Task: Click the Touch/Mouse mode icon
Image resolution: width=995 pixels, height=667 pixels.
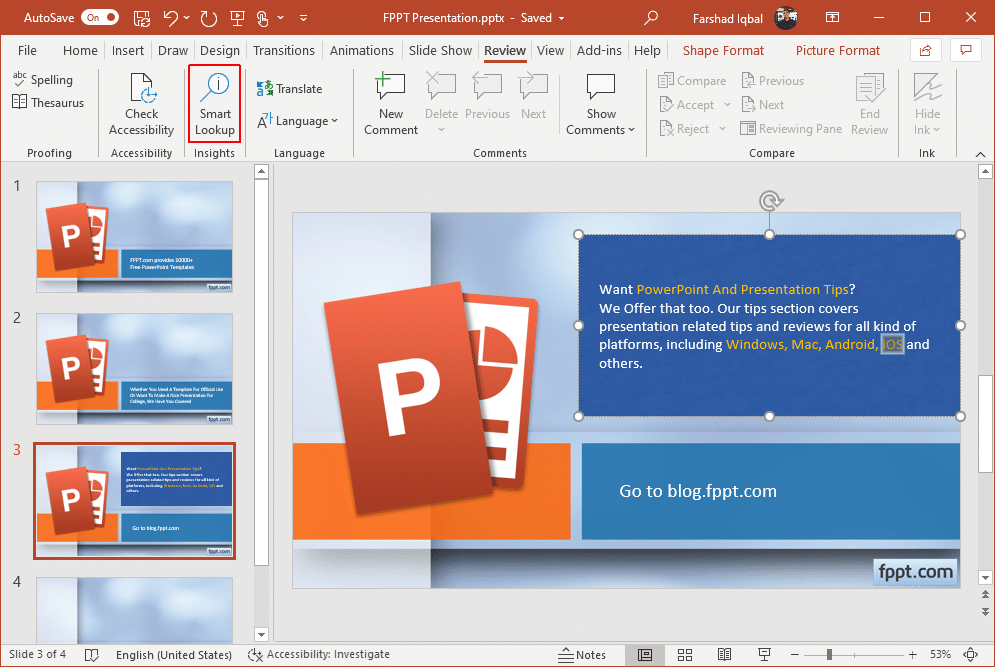Action: pos(262,18)
